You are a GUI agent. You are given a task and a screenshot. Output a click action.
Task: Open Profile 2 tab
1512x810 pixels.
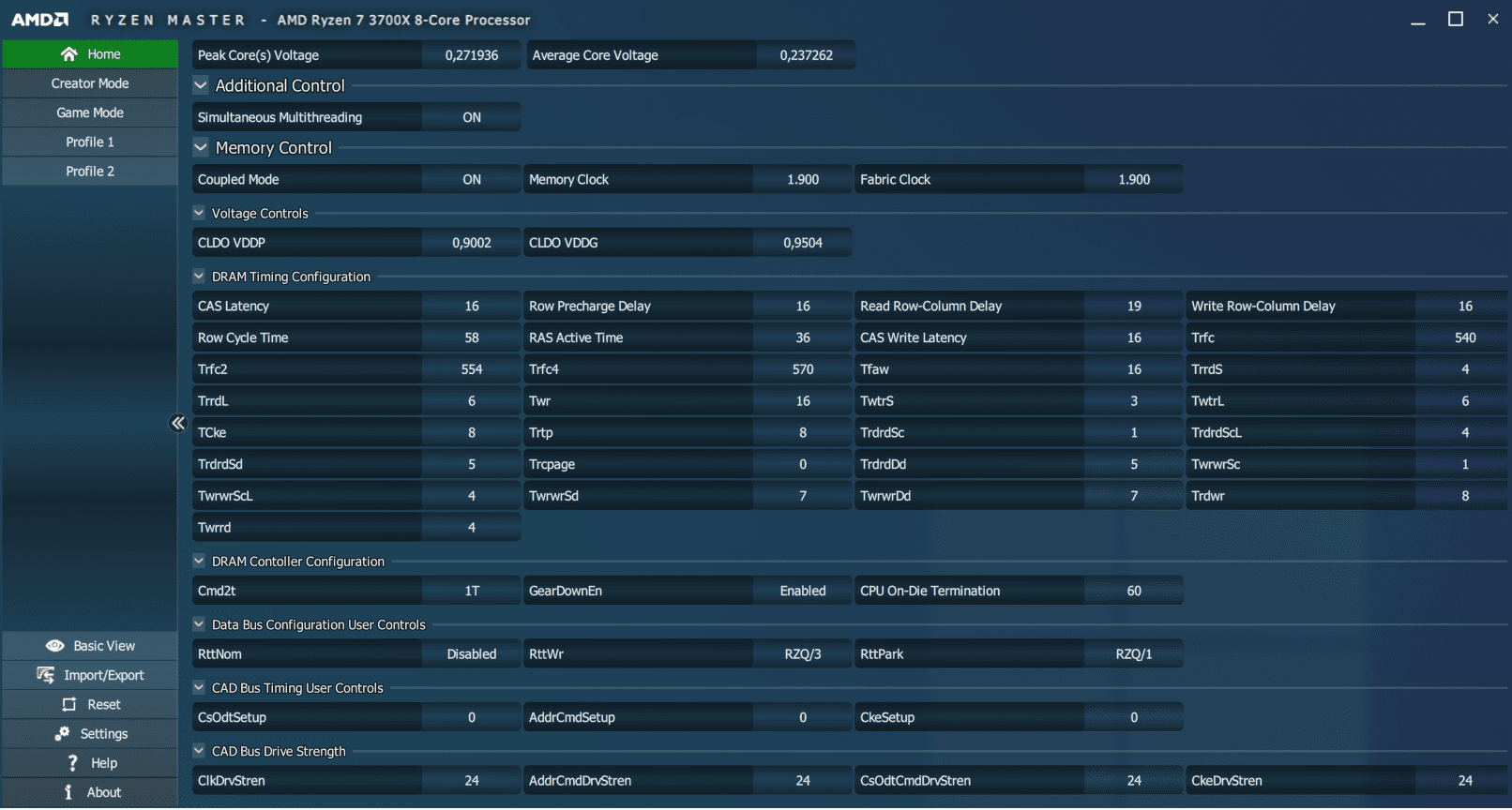coord(90,171)
